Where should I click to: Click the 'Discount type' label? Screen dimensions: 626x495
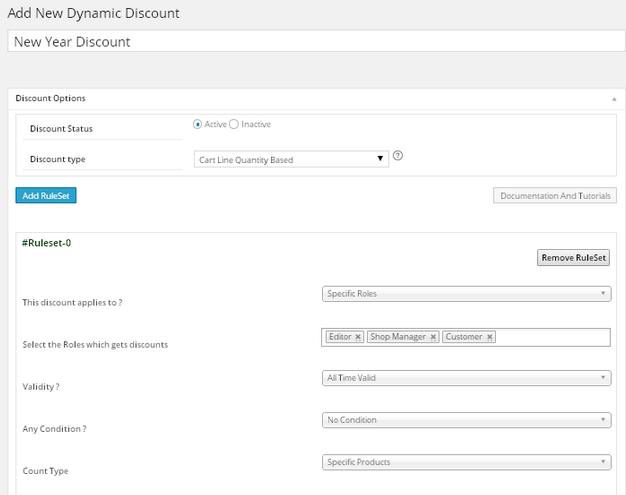point(57,159)
